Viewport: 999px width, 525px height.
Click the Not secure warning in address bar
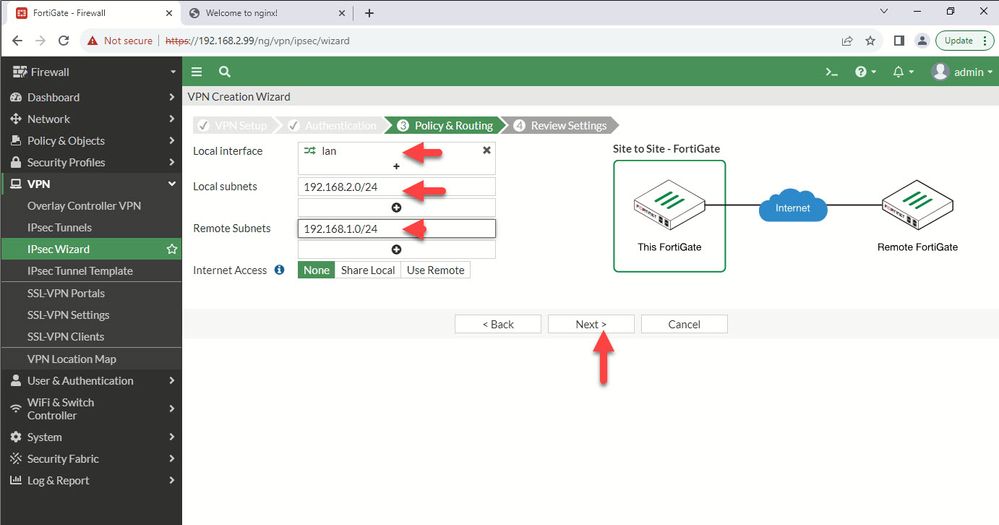(120, 41)
